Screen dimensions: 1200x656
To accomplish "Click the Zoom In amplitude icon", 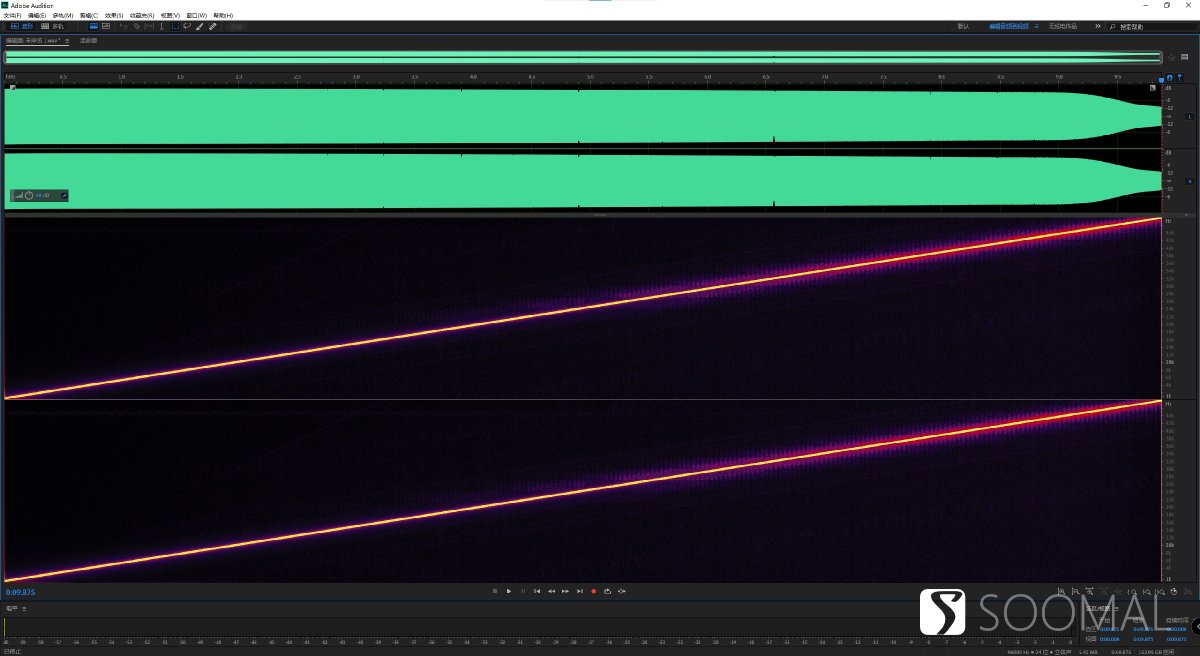I will pyautogui.click(x=1061, y=592).
